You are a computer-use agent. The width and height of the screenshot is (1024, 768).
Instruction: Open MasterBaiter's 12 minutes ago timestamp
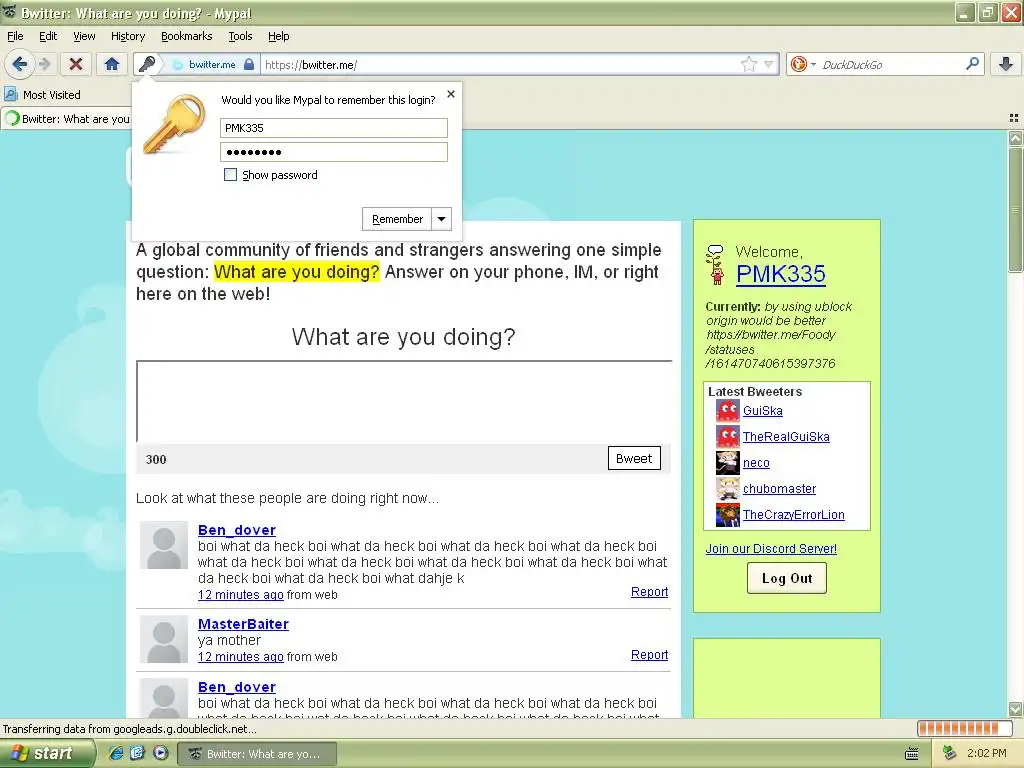click(240, 656)
